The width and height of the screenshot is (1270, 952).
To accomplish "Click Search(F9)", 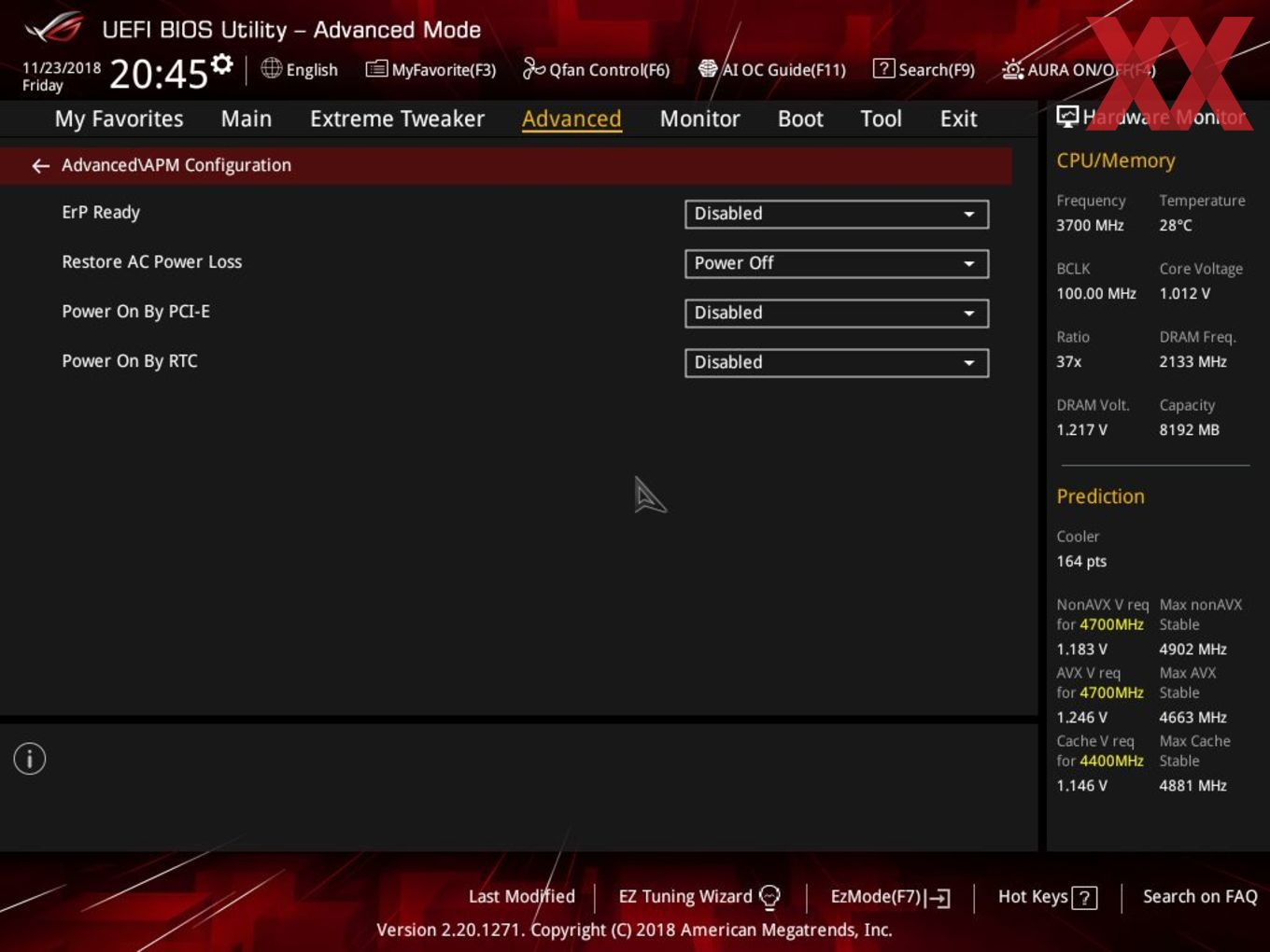I will (924, 70).
